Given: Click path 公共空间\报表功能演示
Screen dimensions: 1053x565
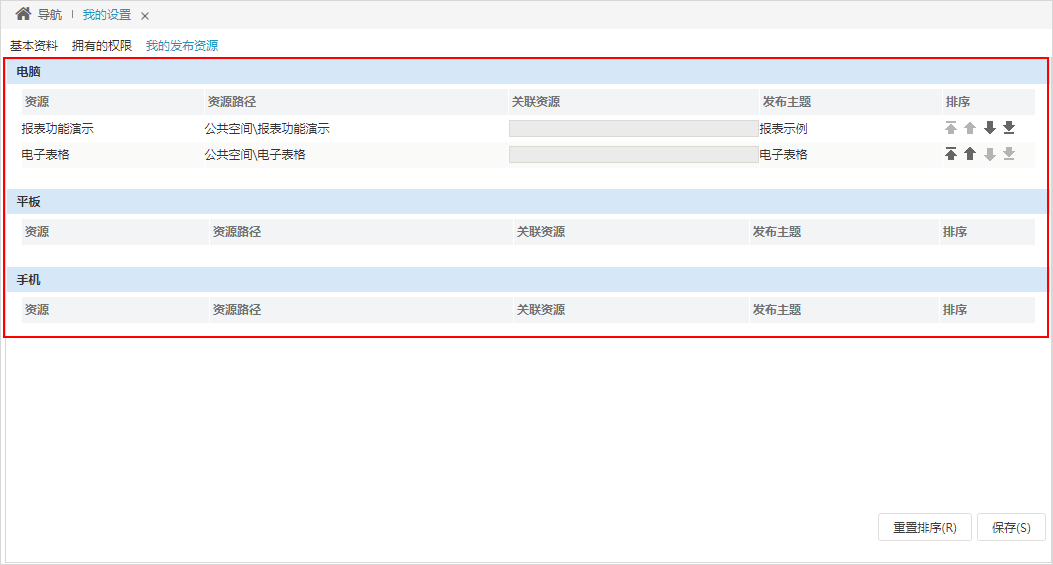Looking at the screenshot, I should (267, 128).
